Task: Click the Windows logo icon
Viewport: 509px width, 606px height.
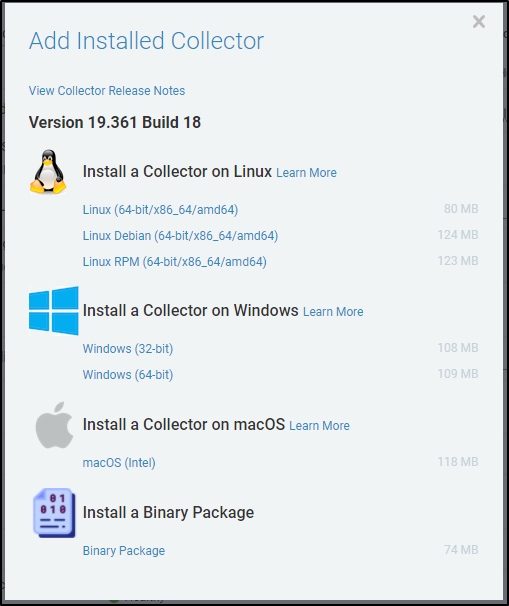Action: (54, 310)
